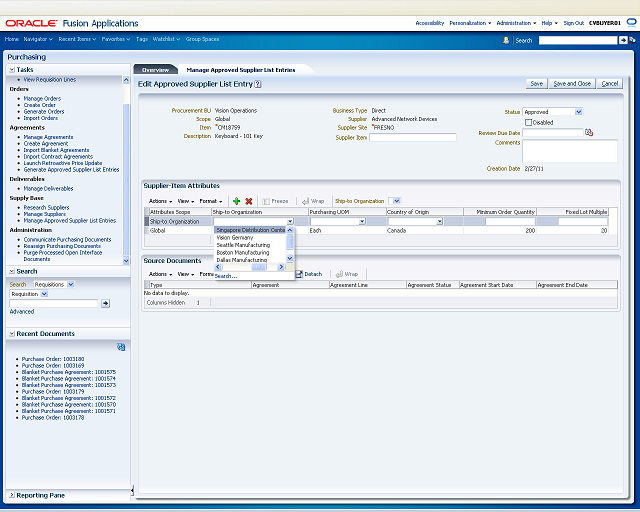
Task: Click the Sign Out link
Action: coord(573,23)
